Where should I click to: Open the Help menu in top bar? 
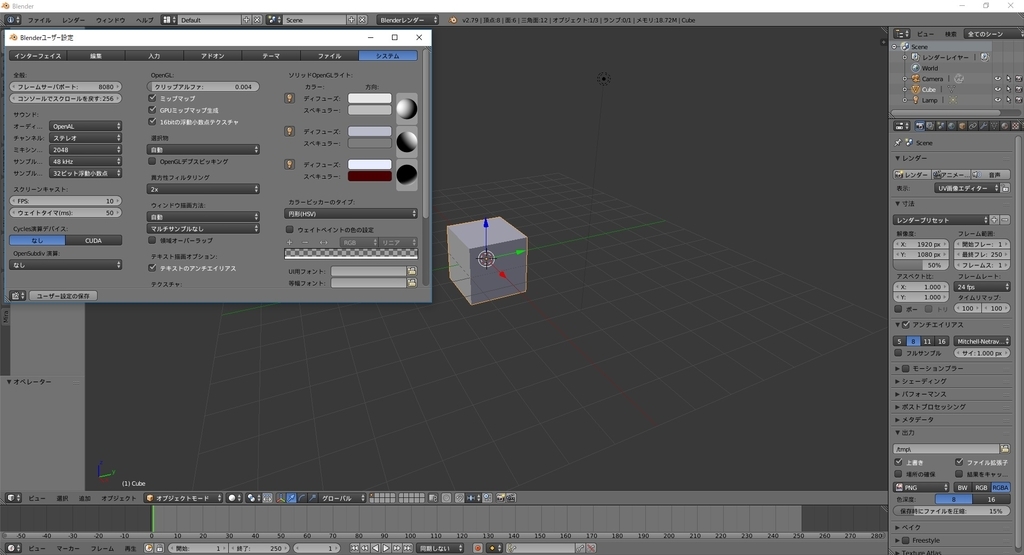click(x=144, y=20)
